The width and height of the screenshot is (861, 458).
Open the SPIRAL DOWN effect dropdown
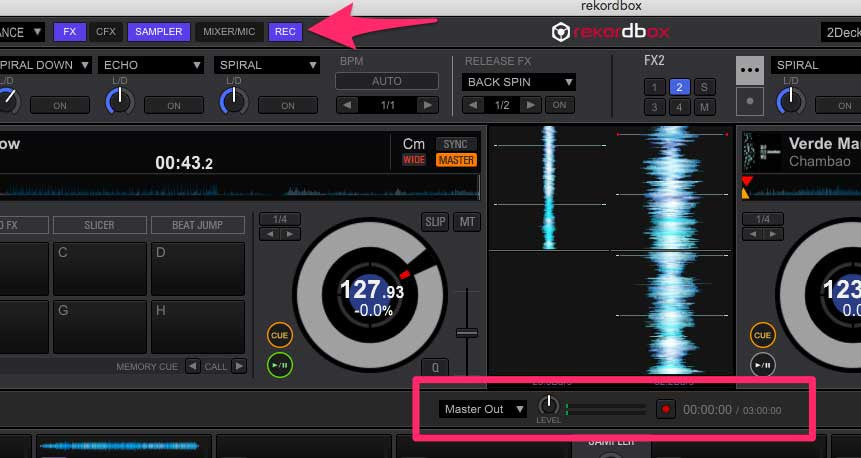pos(45,65)
